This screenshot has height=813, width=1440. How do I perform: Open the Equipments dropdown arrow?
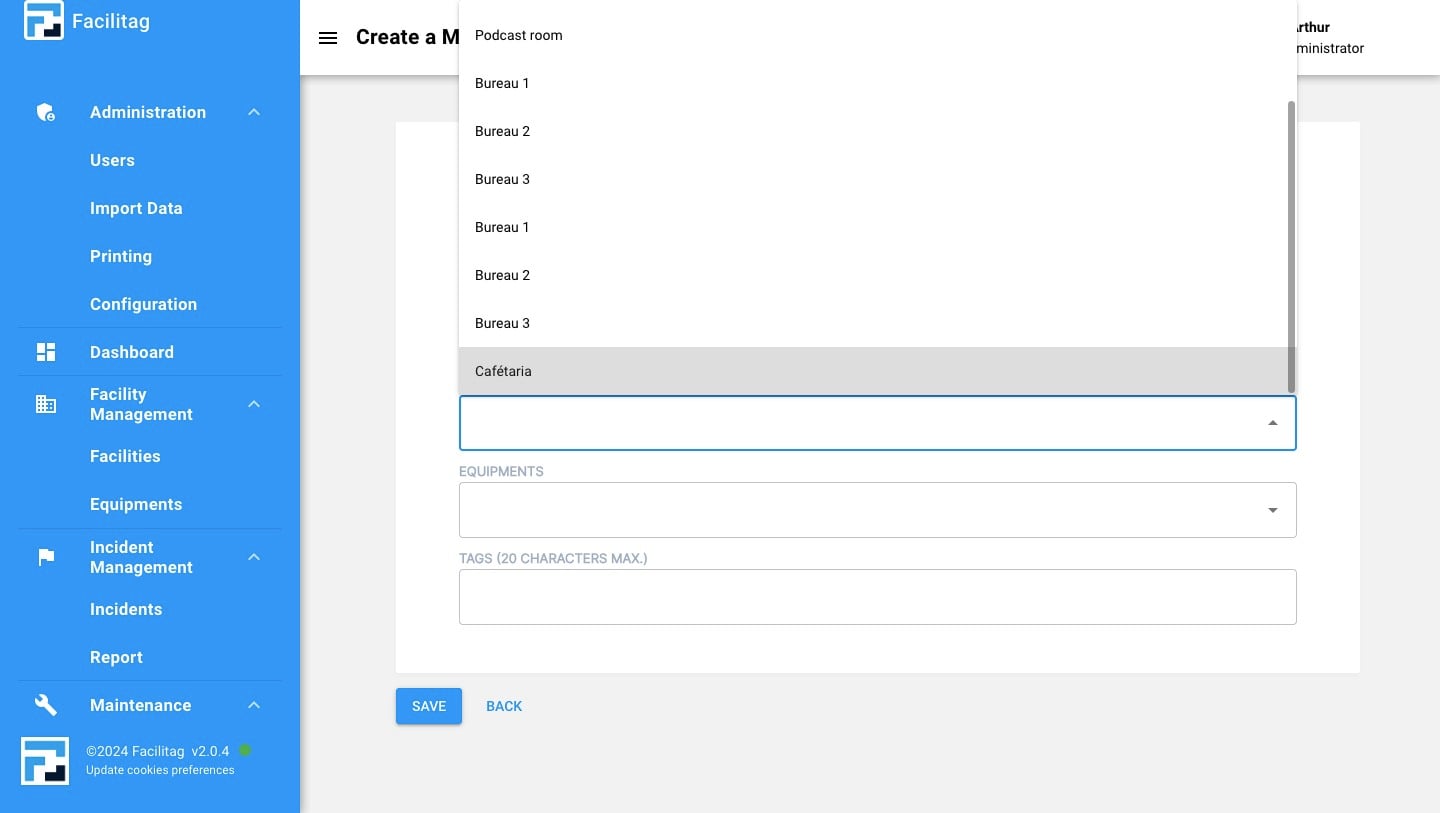1272,510
